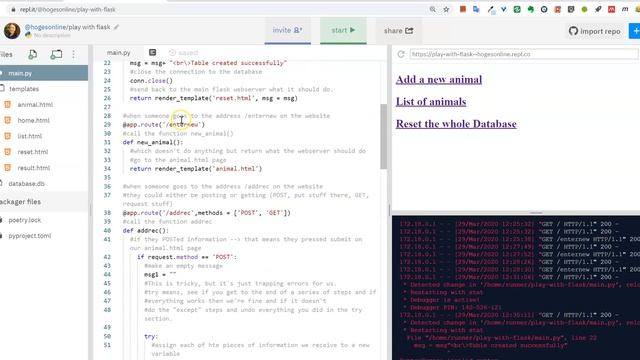The height and width of the screenshot is (360, 640).
Task: Refresh the web preview pane
Action: (401, 54)
